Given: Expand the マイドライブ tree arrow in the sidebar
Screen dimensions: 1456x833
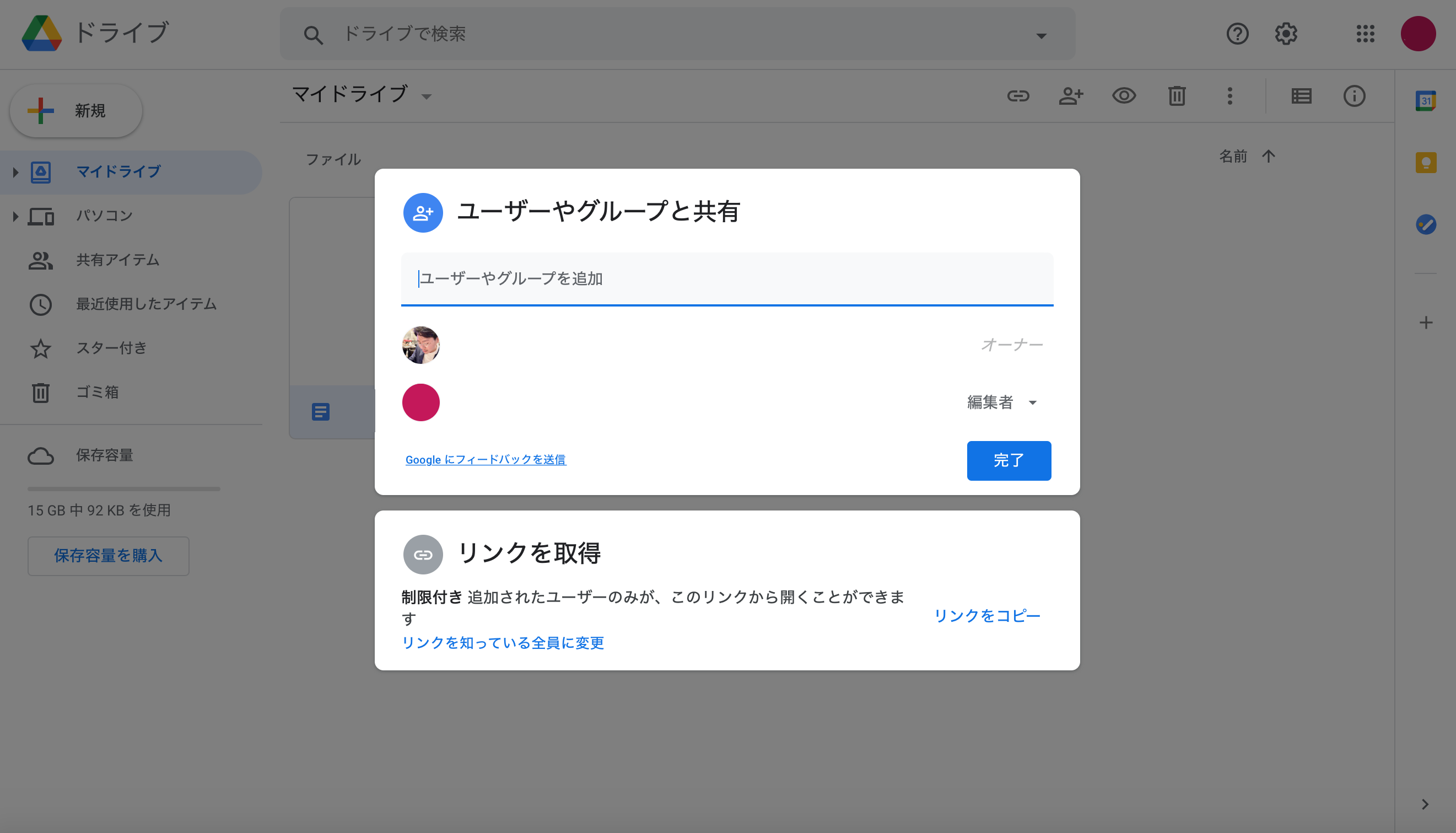Looking at the screenshot, I should click(x=15, y=171).
